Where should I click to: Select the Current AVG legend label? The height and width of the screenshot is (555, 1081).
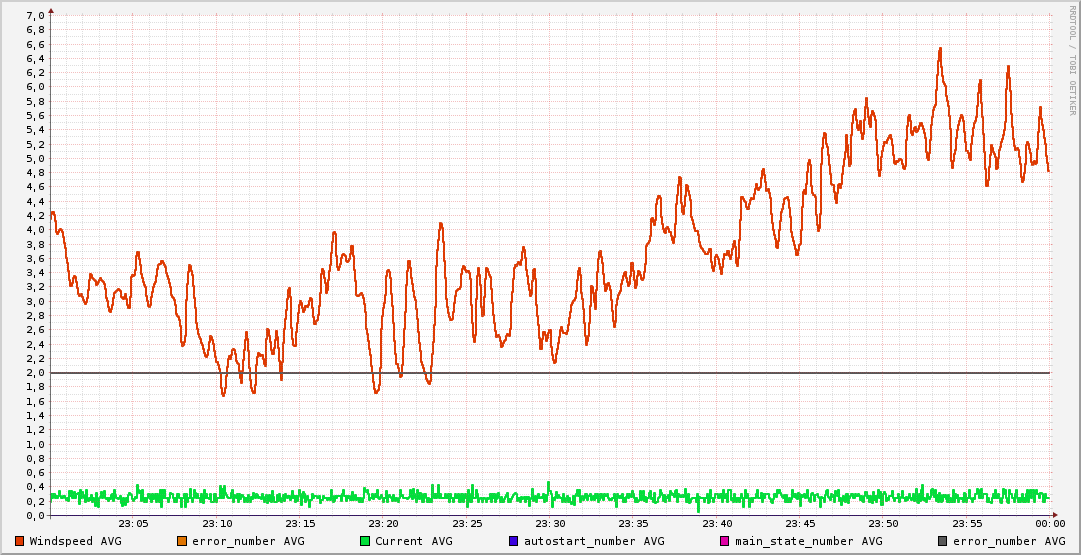pos(413,541)
